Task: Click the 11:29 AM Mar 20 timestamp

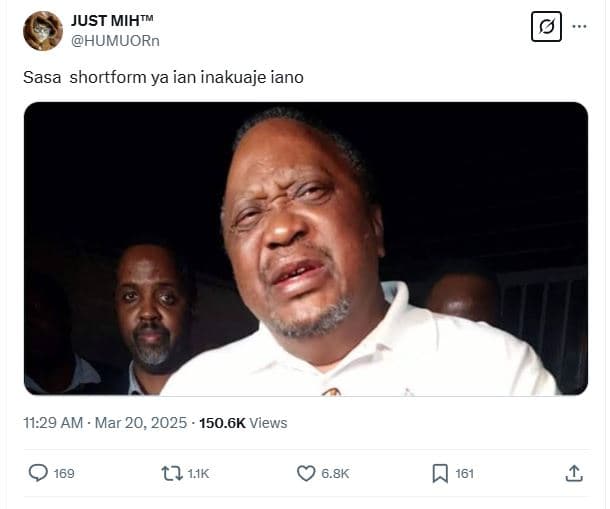Action: tap(105, 423)
